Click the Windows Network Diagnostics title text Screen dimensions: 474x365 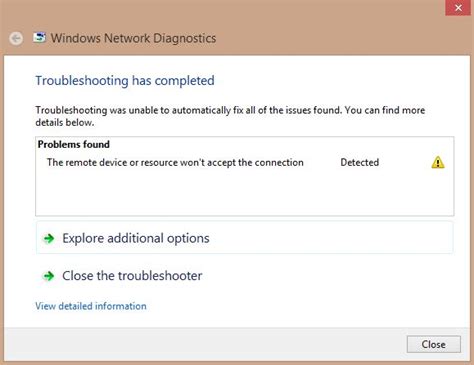pyautogui.click(x=133, y=38)
